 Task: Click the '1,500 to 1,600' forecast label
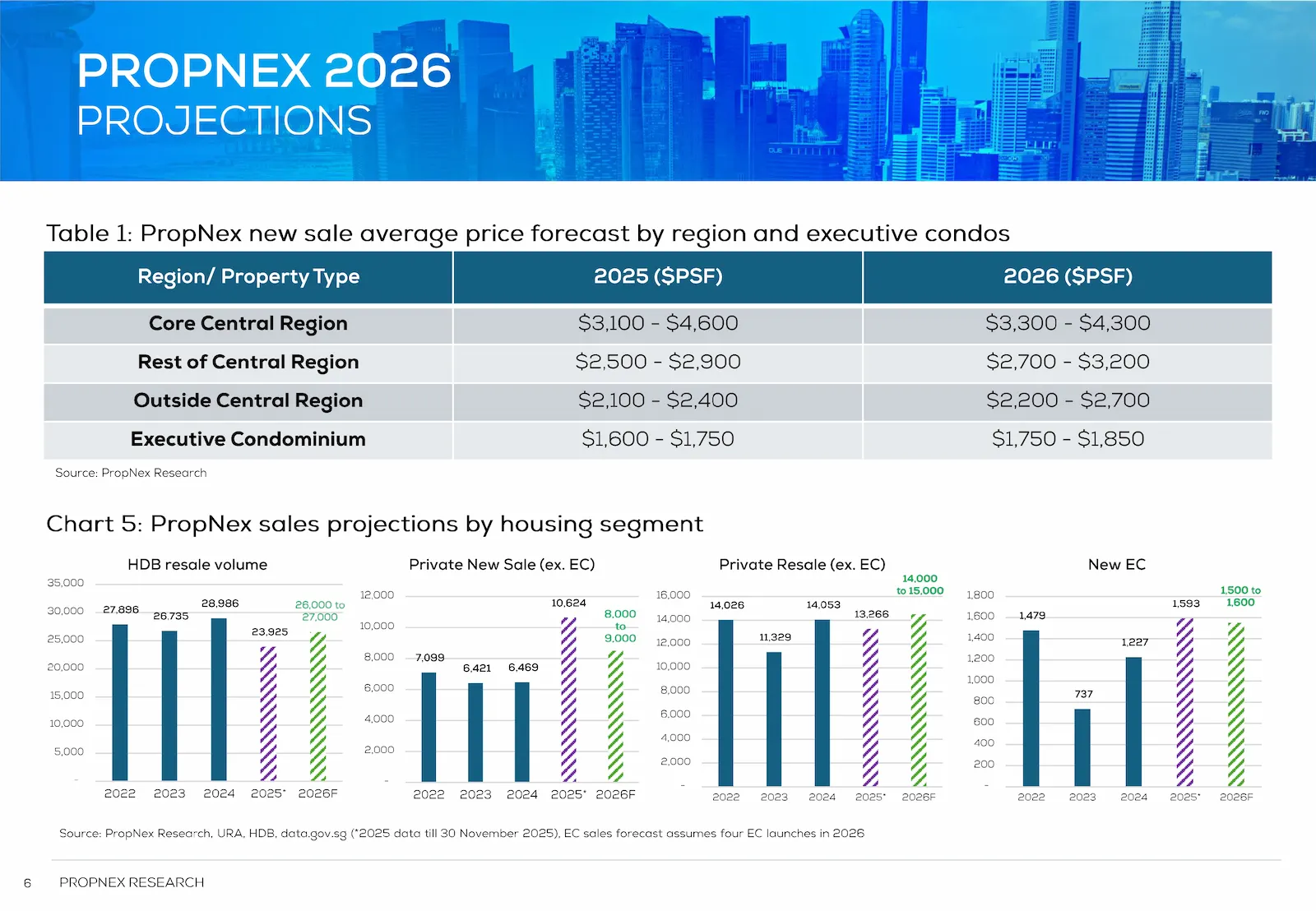click(x=1240, y=596)
